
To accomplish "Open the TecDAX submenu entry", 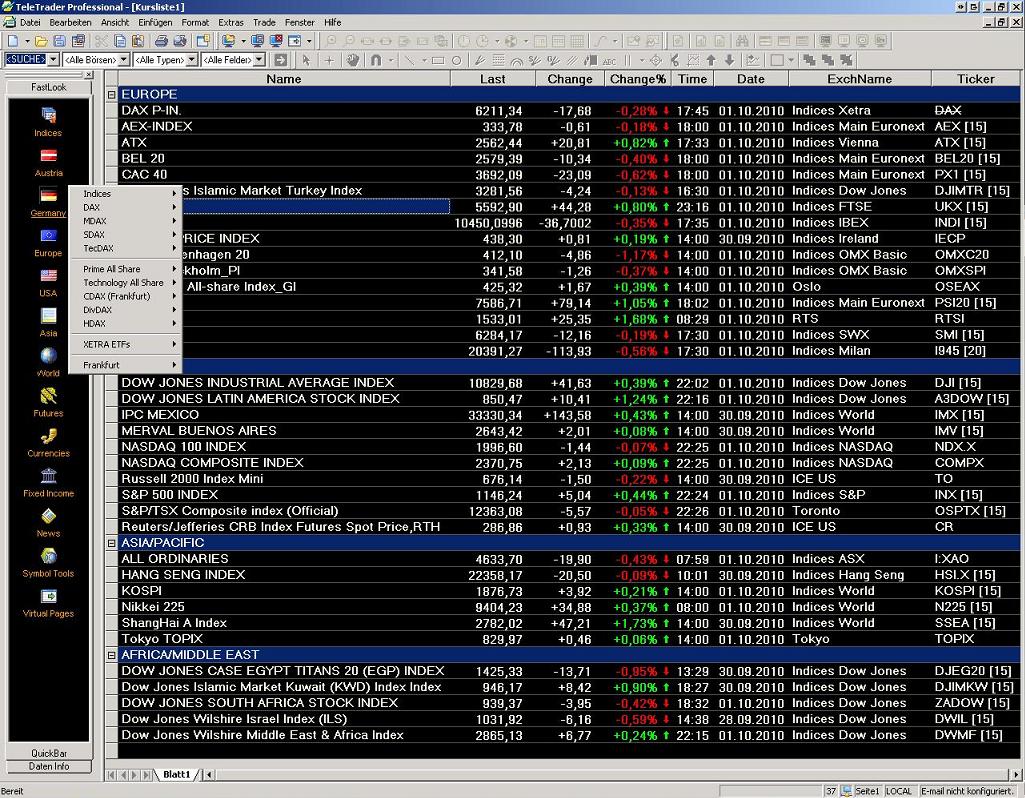I will pos(125,248).
